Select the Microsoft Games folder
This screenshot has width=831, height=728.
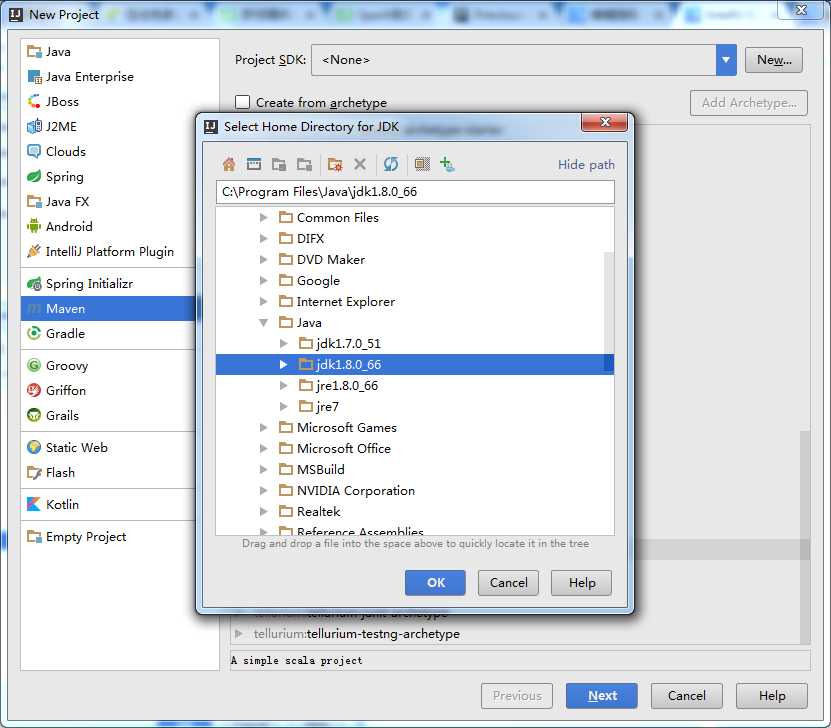click(347, 428)
